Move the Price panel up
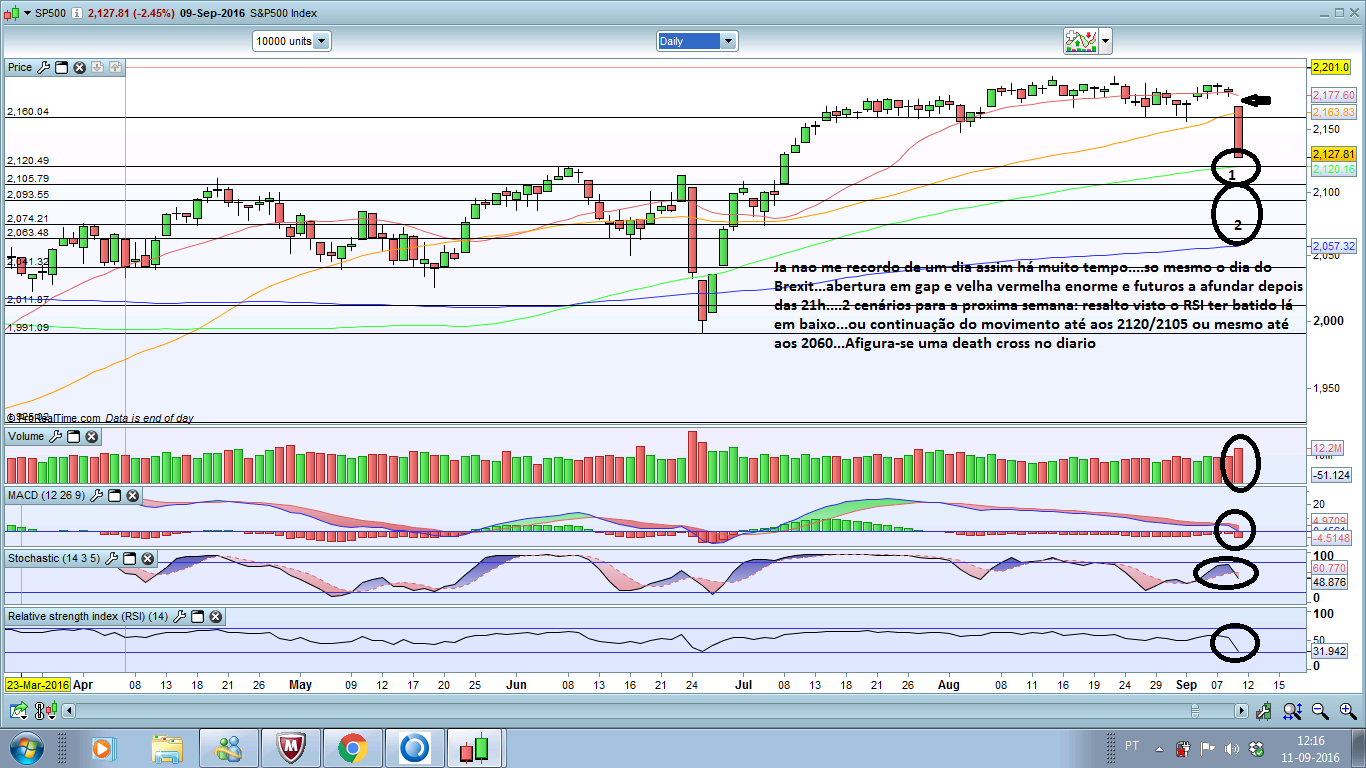The image size is (1366, 768). click(x=115, y=67)
